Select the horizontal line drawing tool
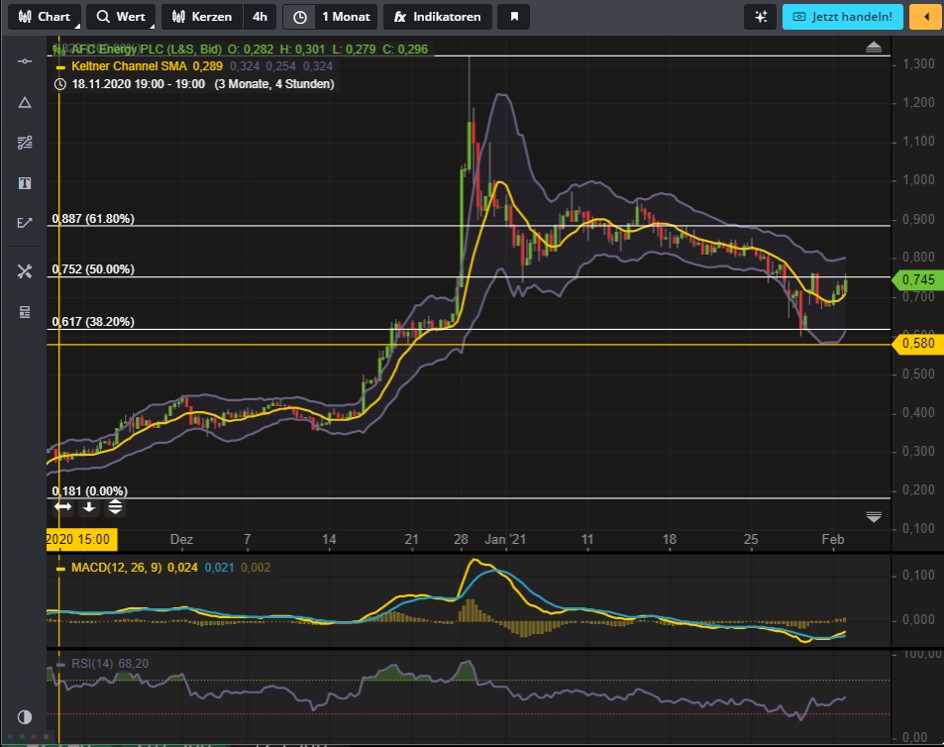This screenshot has width=944, height=747. point(25,62)
